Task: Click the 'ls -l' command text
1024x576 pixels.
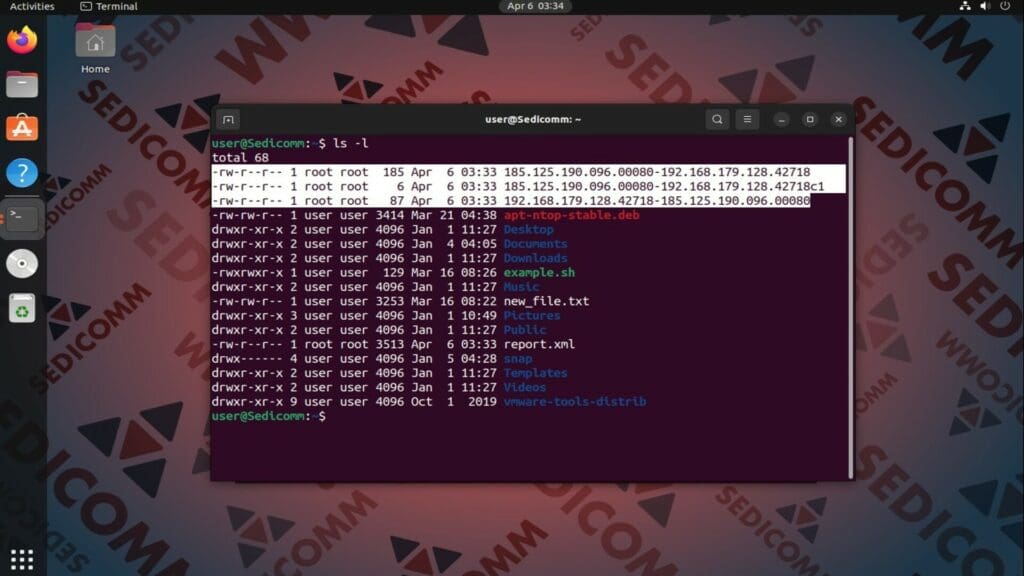Action: pos(351,143)
